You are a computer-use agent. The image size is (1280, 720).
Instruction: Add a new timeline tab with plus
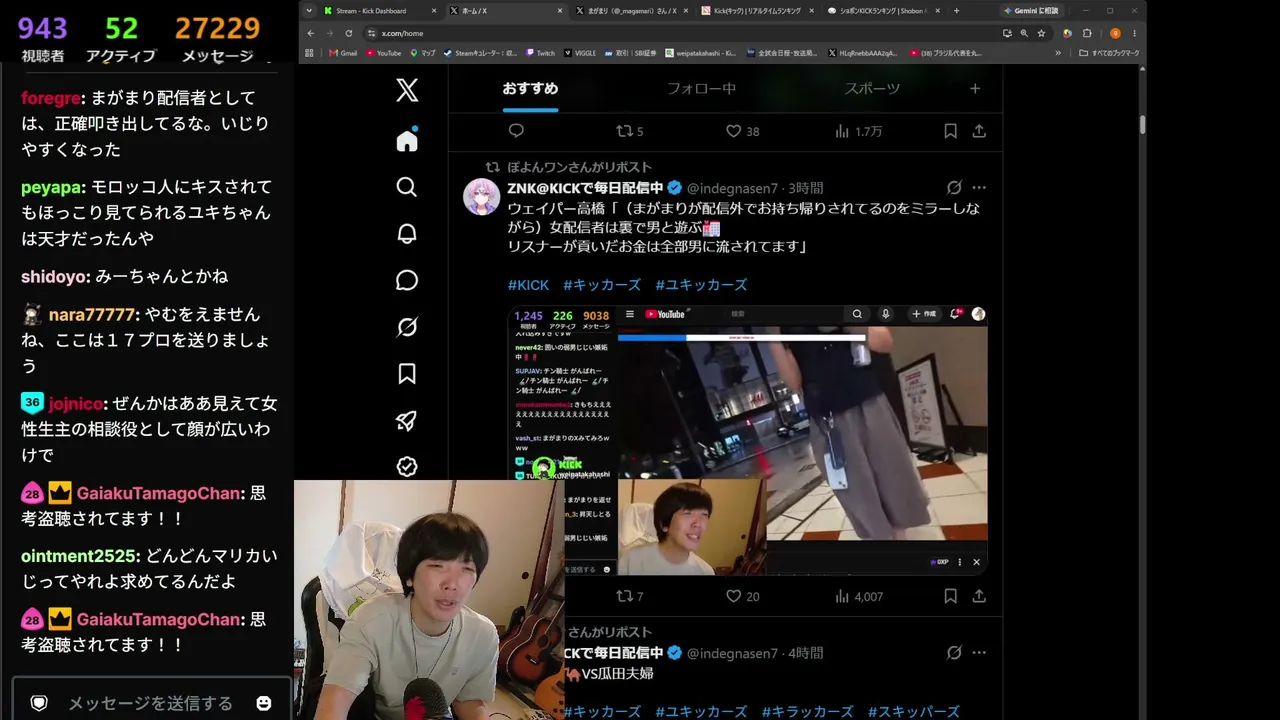click(x=975, y=88)
